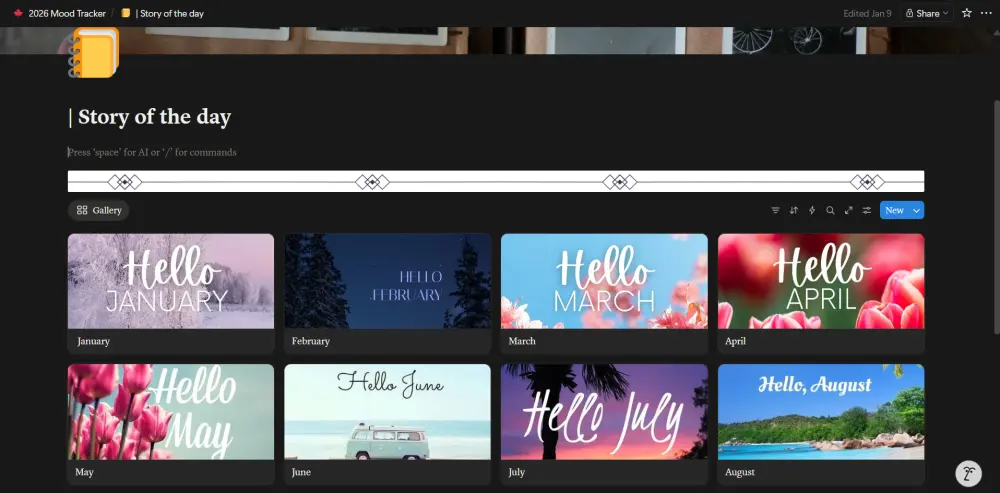Change the large notebook page icon
Image resolution: width=1000 pixels, height=493 pixels.
pos(94,52)
